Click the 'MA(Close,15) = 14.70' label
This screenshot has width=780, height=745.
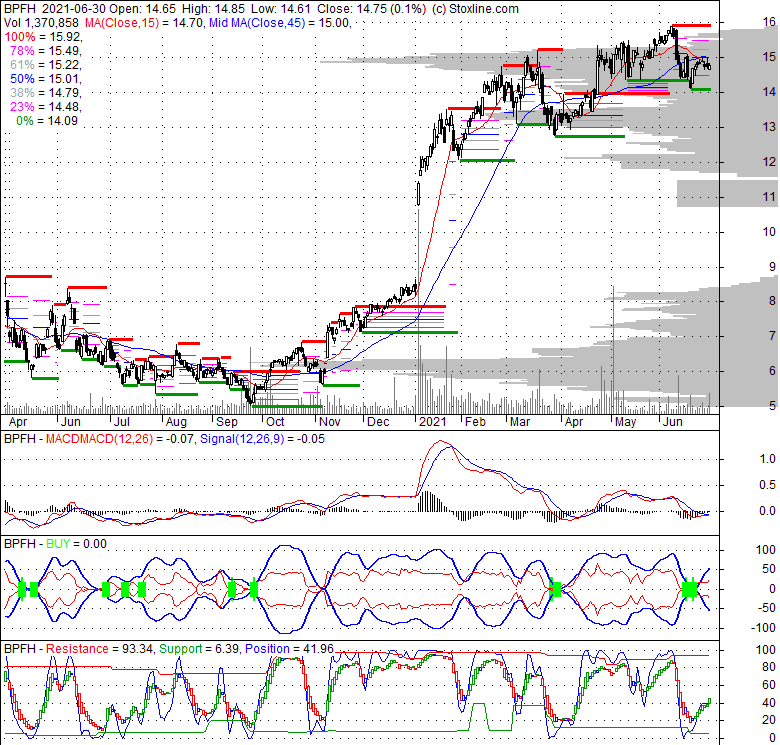coord(145,22)
